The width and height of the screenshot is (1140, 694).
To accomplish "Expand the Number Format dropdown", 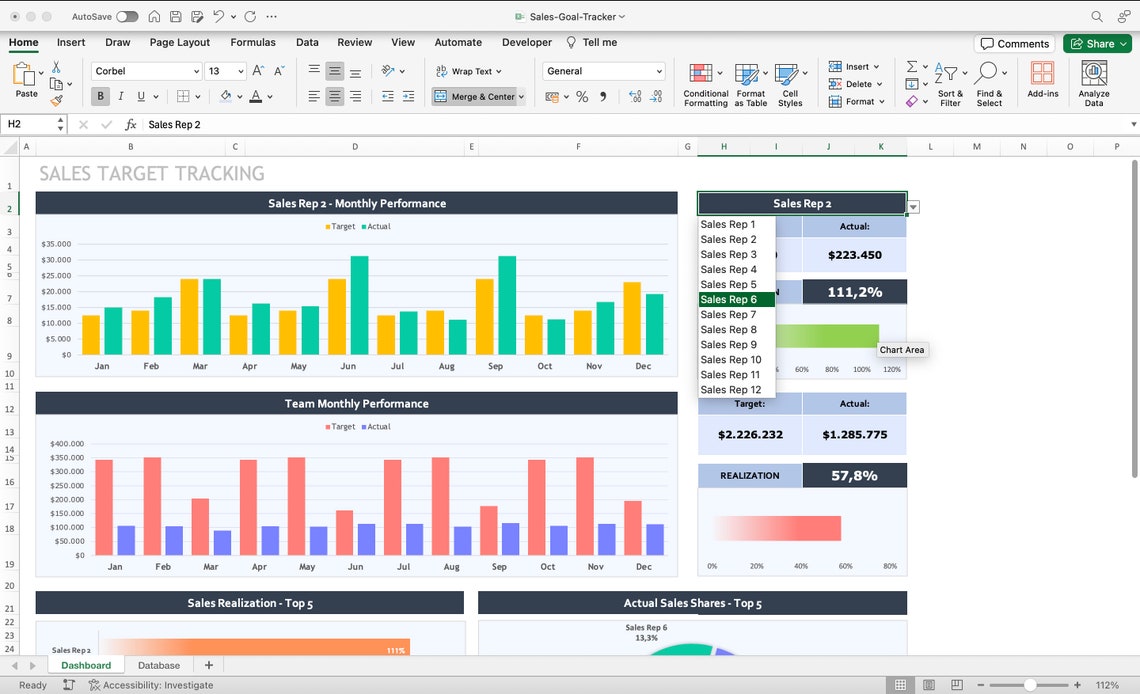I will 658,71.
